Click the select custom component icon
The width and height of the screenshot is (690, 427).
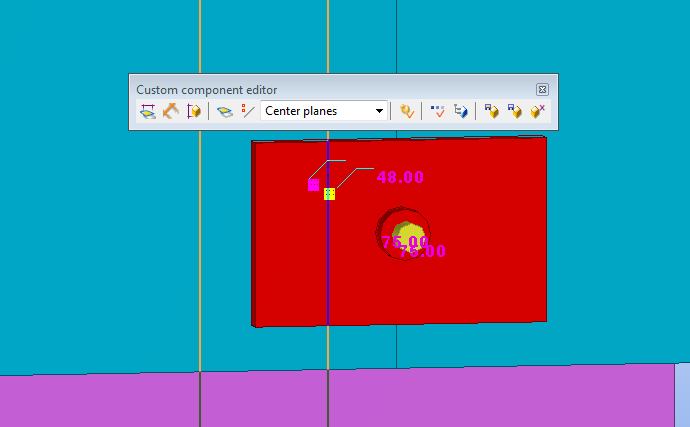407,111
